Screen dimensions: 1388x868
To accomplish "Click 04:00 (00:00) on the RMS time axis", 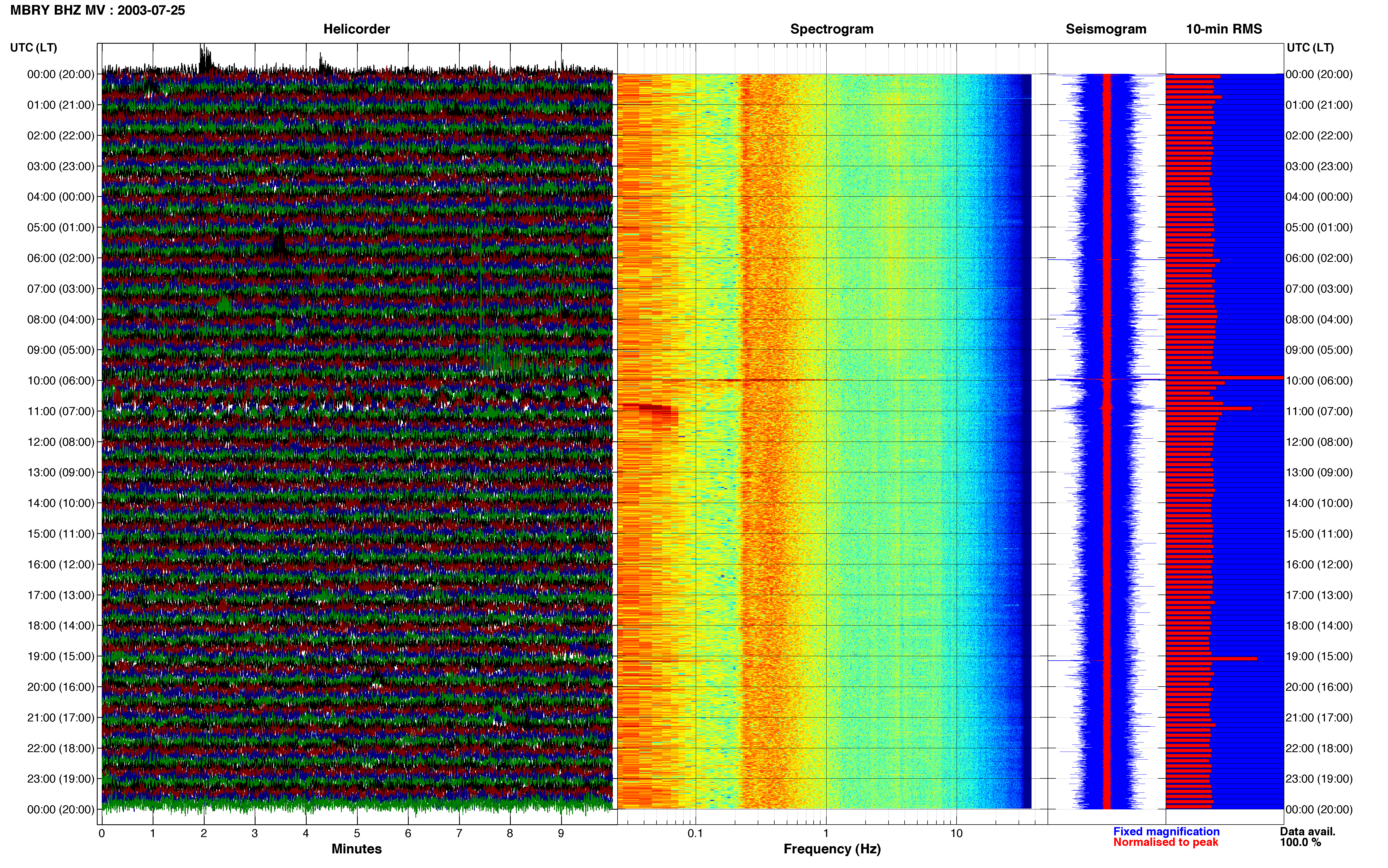I will (x=1319, y=197).
